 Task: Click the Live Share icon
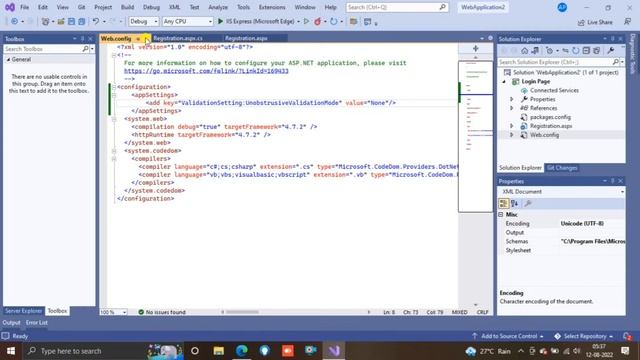click(x=581, y=22)
